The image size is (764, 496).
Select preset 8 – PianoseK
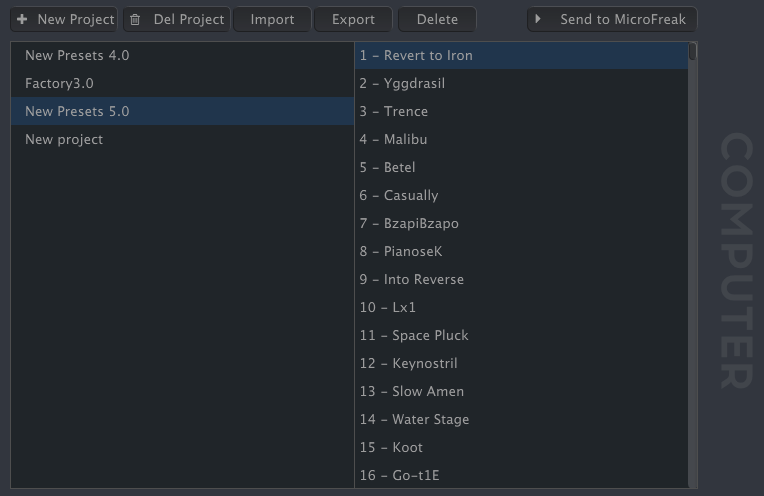521,251
